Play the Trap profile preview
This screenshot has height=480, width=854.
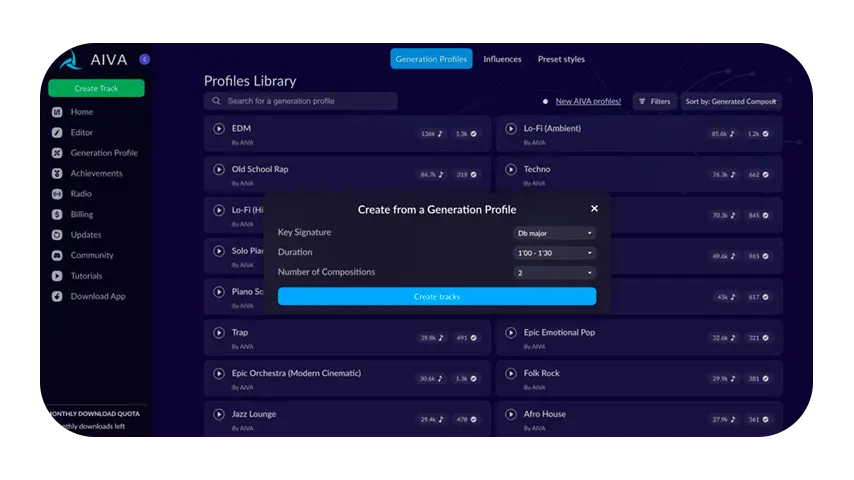(x=219, y=332)
